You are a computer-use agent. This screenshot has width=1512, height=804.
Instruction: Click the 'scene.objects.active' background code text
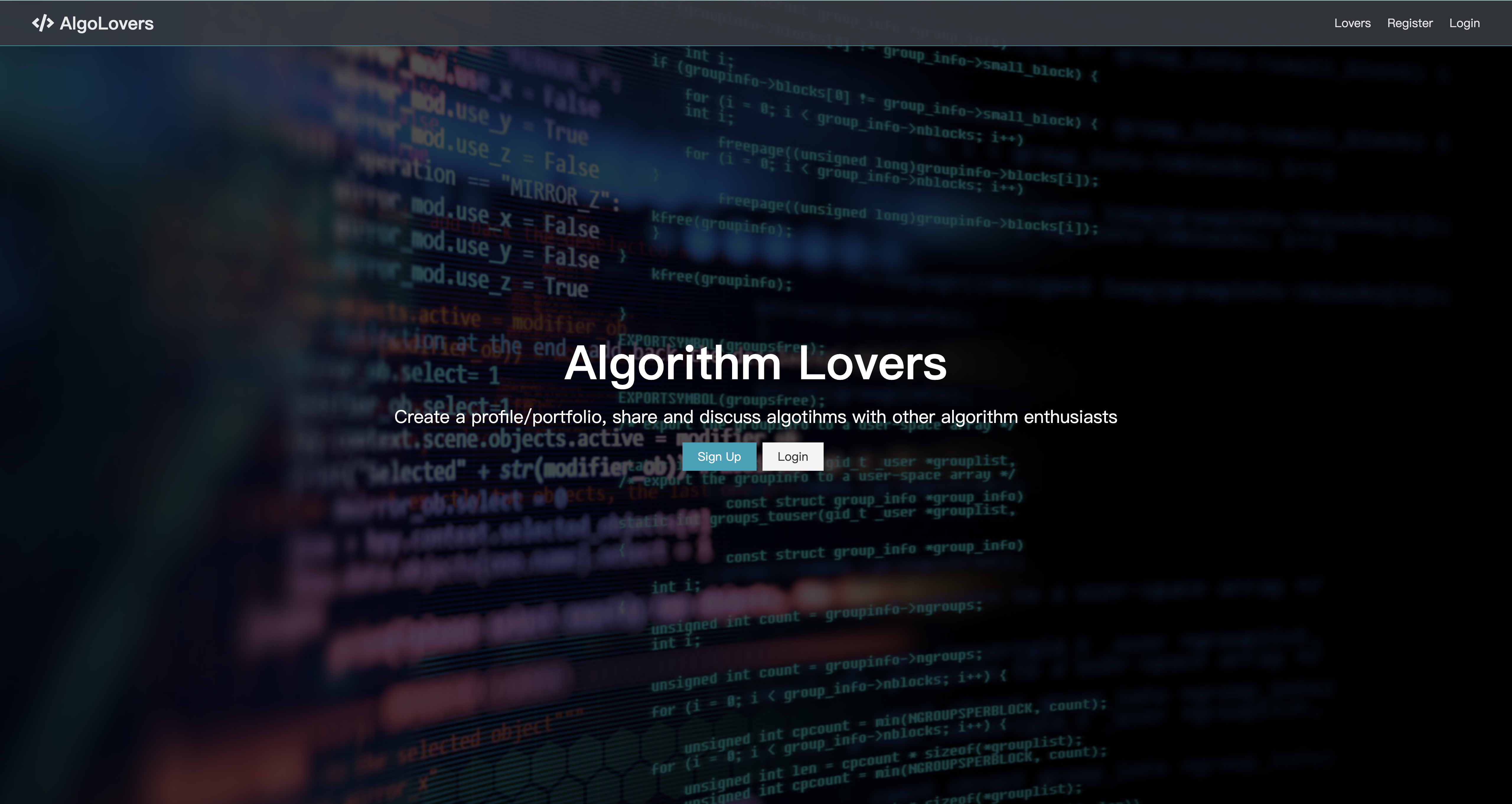pyautogui.click(x=533, y=439)
